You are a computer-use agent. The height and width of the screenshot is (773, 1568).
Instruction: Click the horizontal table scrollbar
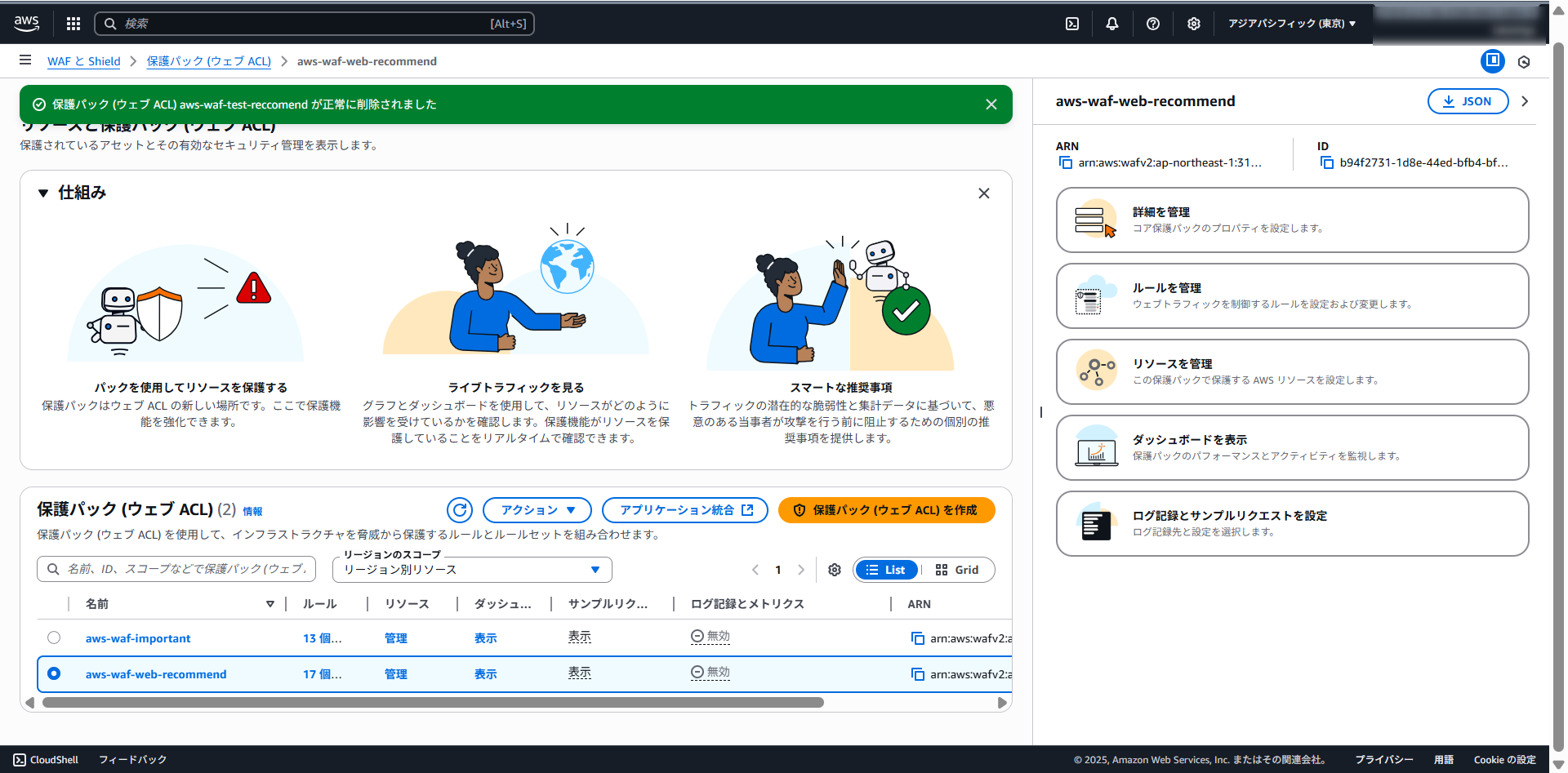click(x=433, y=703)
